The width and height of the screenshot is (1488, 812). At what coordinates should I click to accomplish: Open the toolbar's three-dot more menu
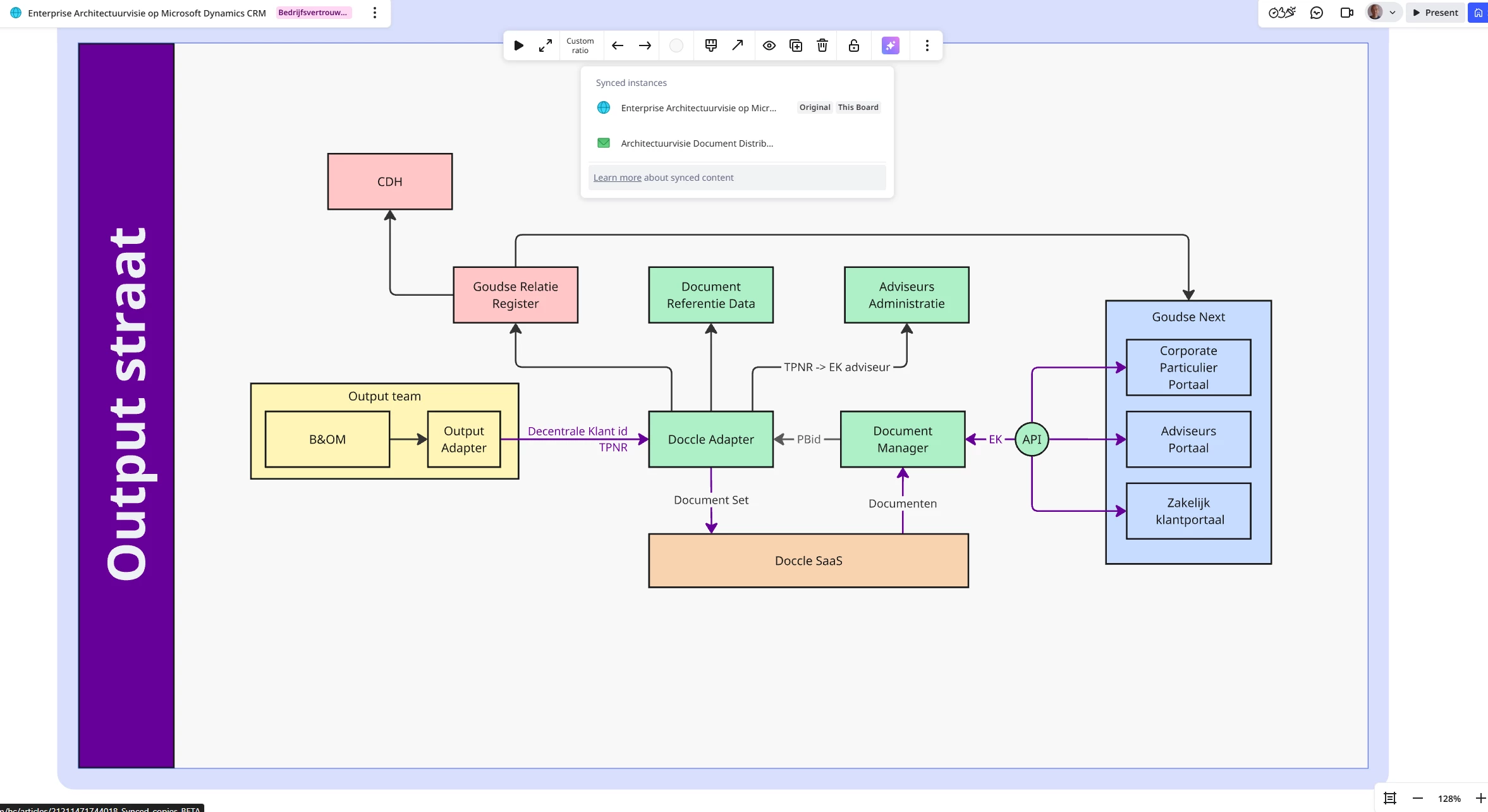pyautogui.click(x=927, y=45)
